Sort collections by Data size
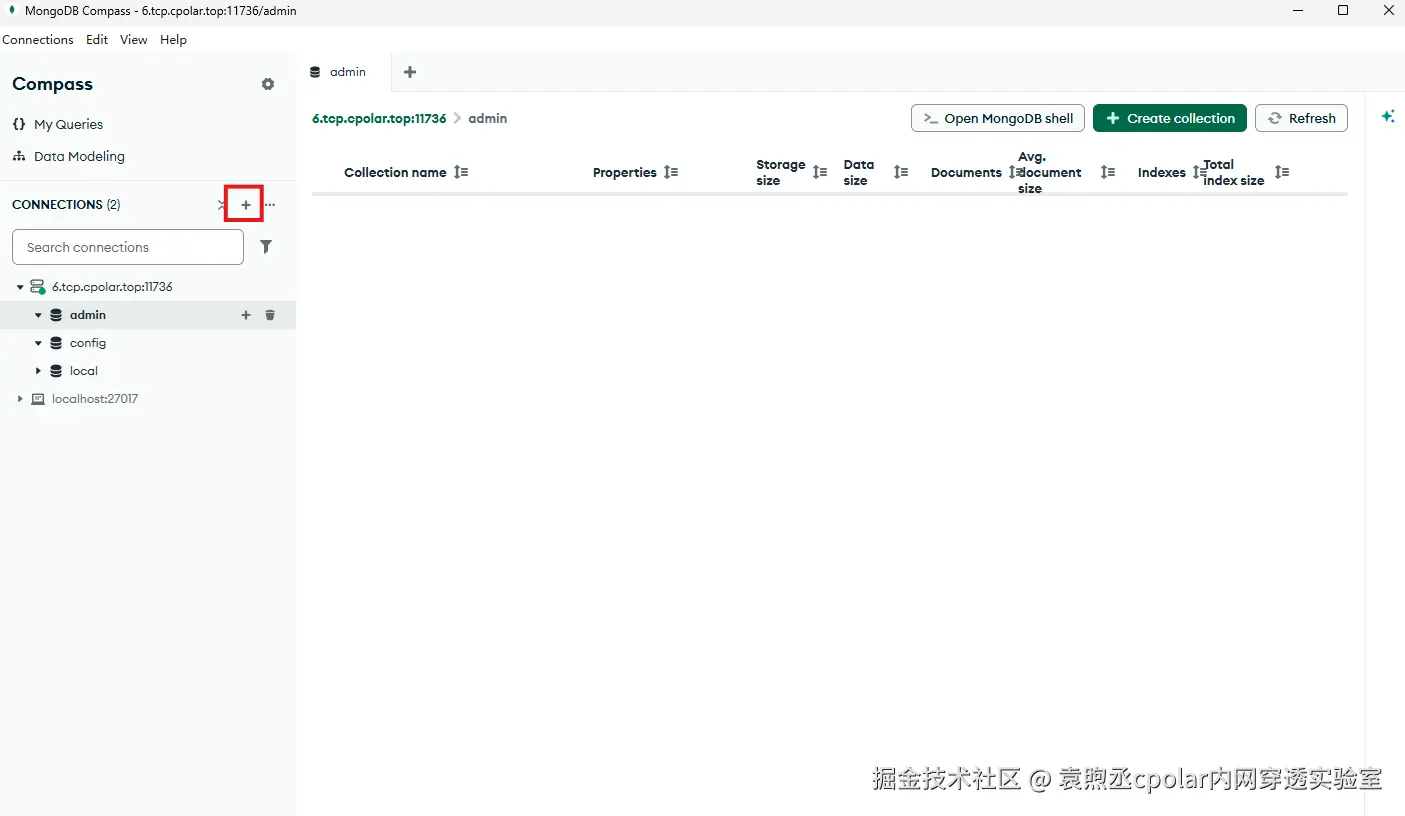 (901, 172)
